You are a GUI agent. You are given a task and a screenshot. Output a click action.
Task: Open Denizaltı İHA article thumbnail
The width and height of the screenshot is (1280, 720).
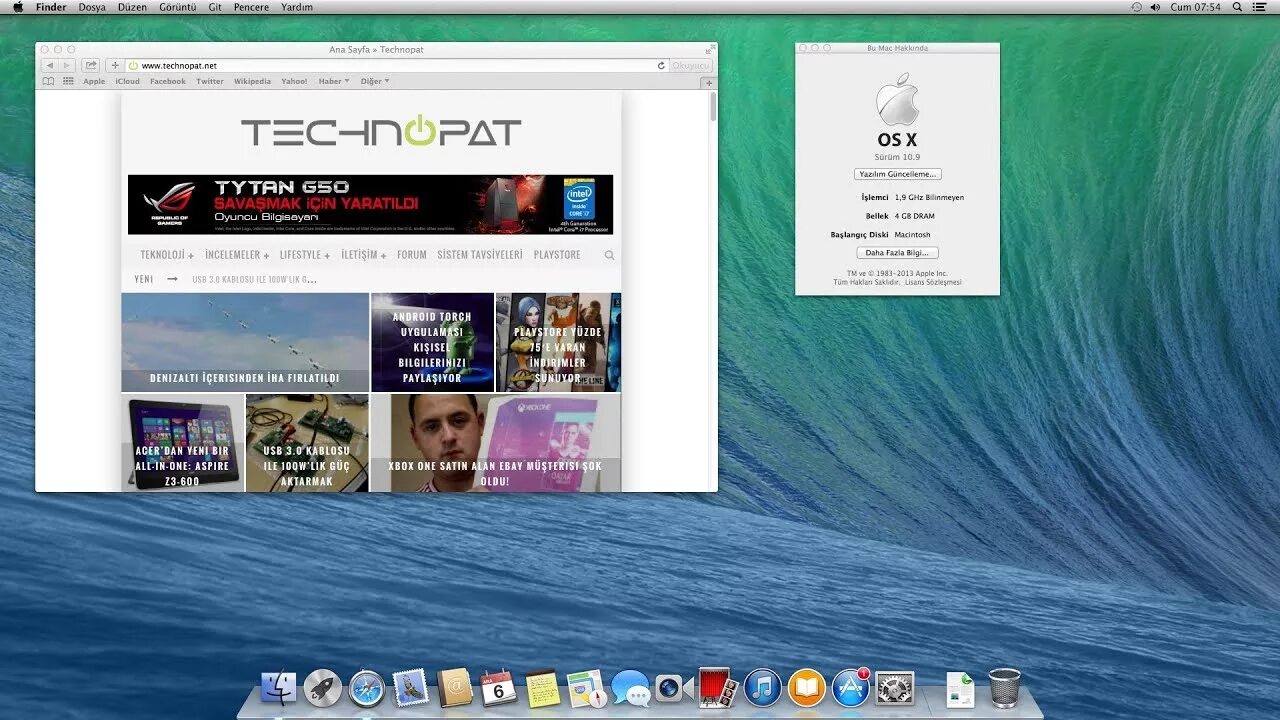[x=245, y=342]
